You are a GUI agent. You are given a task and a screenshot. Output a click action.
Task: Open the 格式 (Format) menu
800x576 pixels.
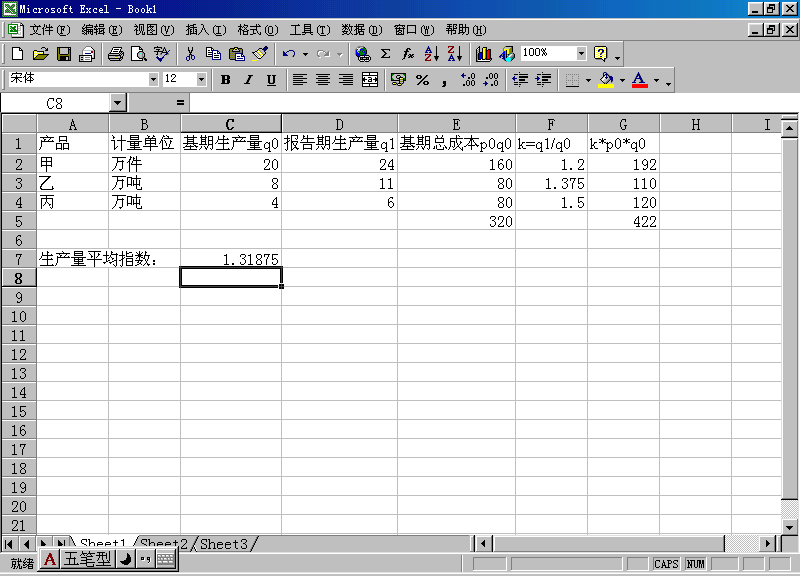(x=257, y=30)
